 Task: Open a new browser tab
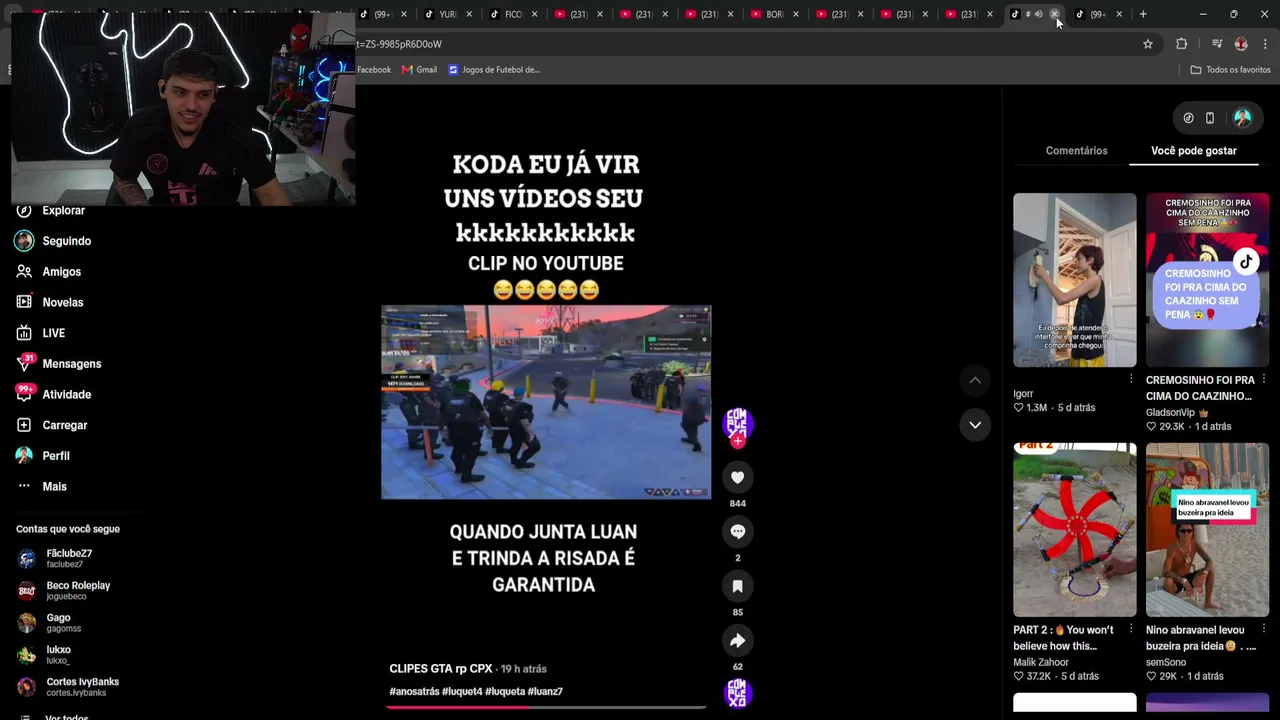click(1143, 14)
